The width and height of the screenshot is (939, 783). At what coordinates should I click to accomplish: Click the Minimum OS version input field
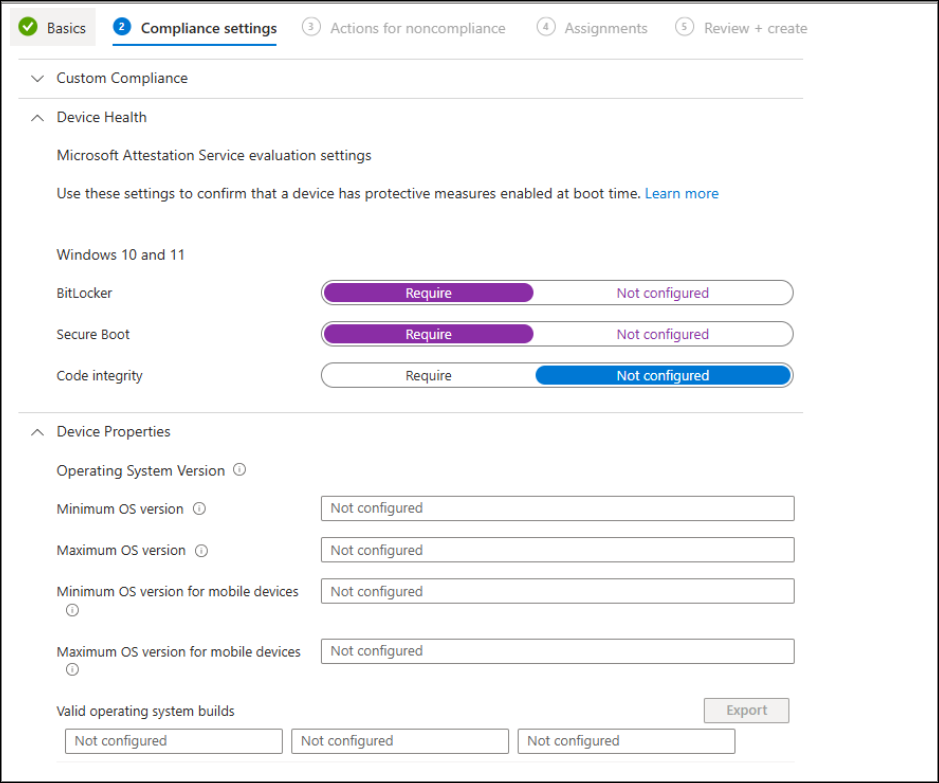[x=557, y=509]
